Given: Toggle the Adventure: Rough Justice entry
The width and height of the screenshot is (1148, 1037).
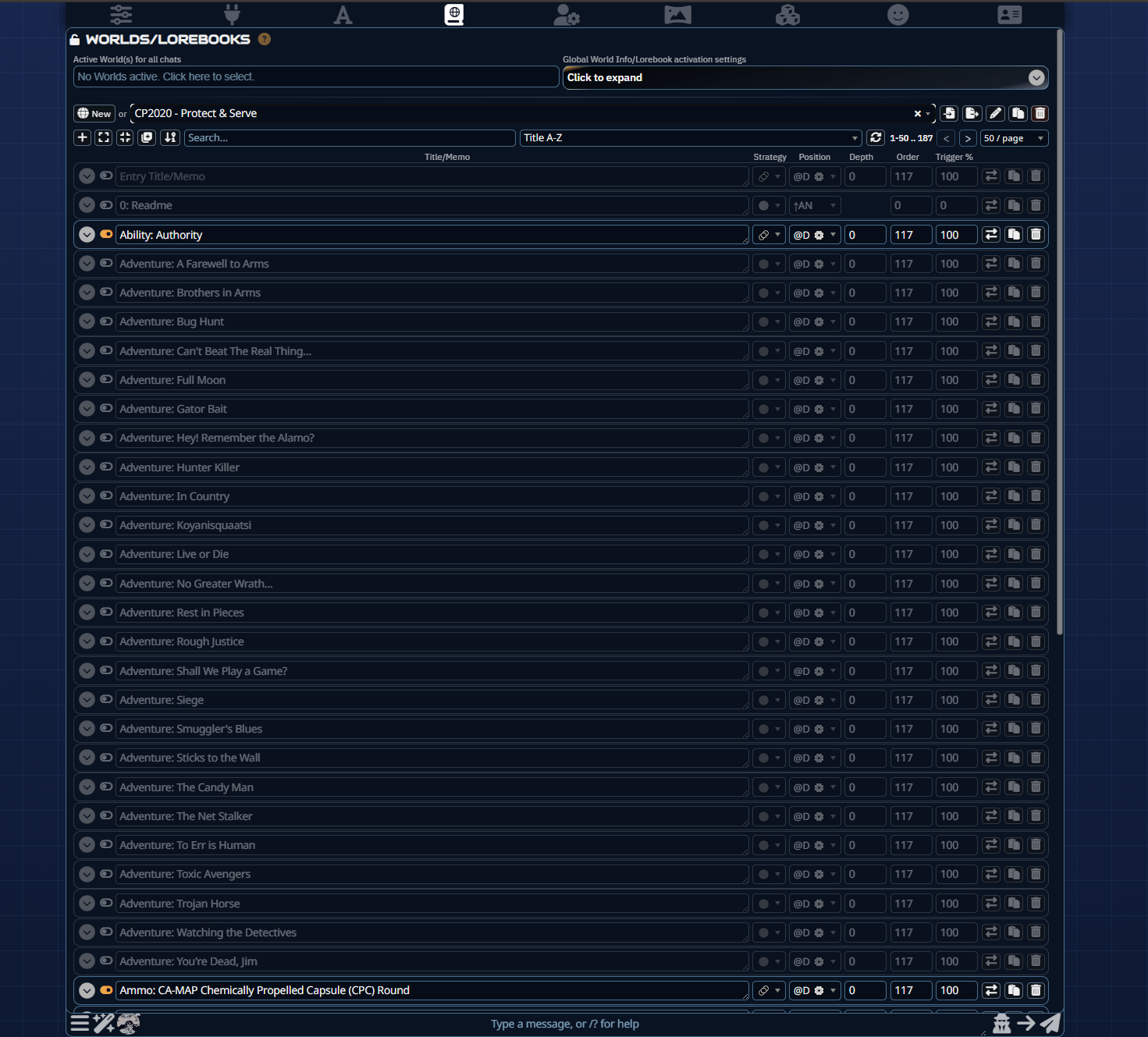Looking at the screenshot, I should tap(106, 641).
